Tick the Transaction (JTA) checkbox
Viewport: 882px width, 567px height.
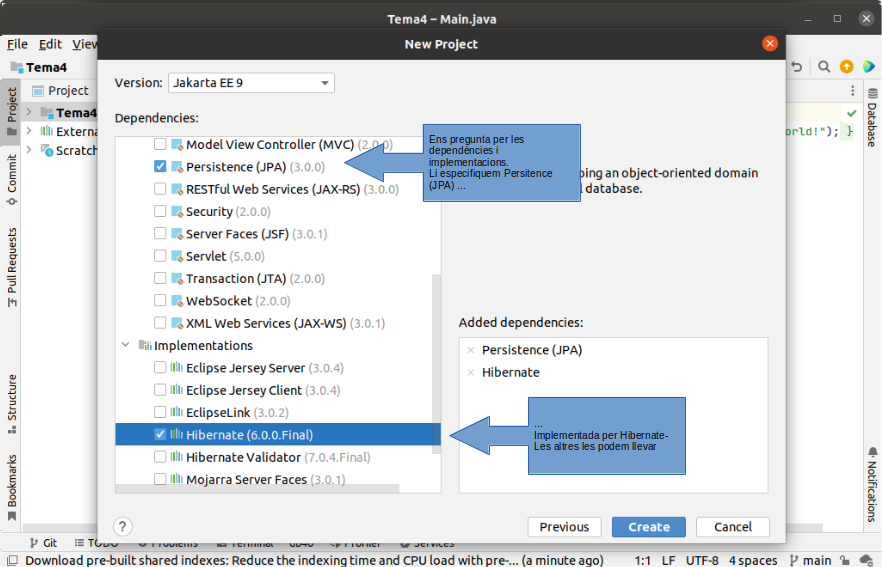160,278
